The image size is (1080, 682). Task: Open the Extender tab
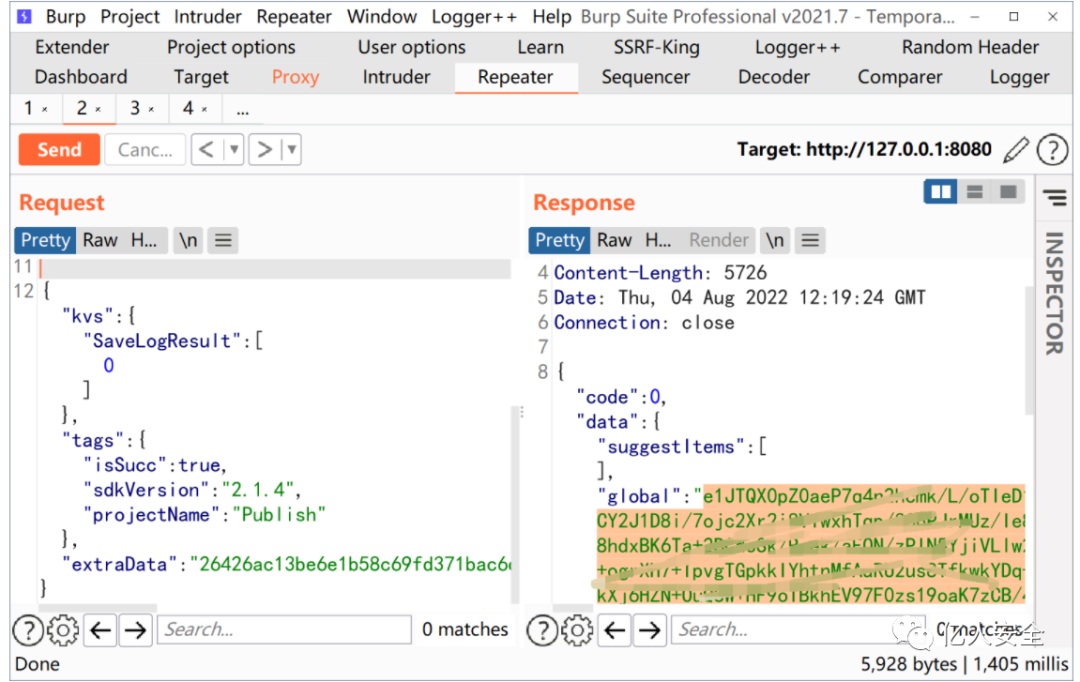point(72,48)
